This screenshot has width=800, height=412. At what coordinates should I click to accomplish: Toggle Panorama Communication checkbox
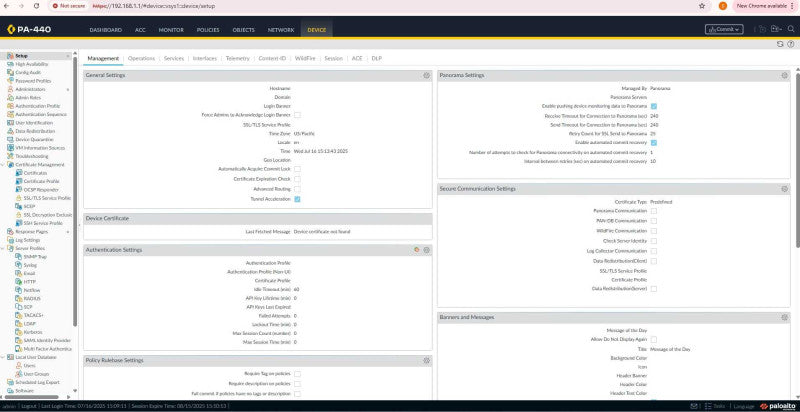point(654,211)
